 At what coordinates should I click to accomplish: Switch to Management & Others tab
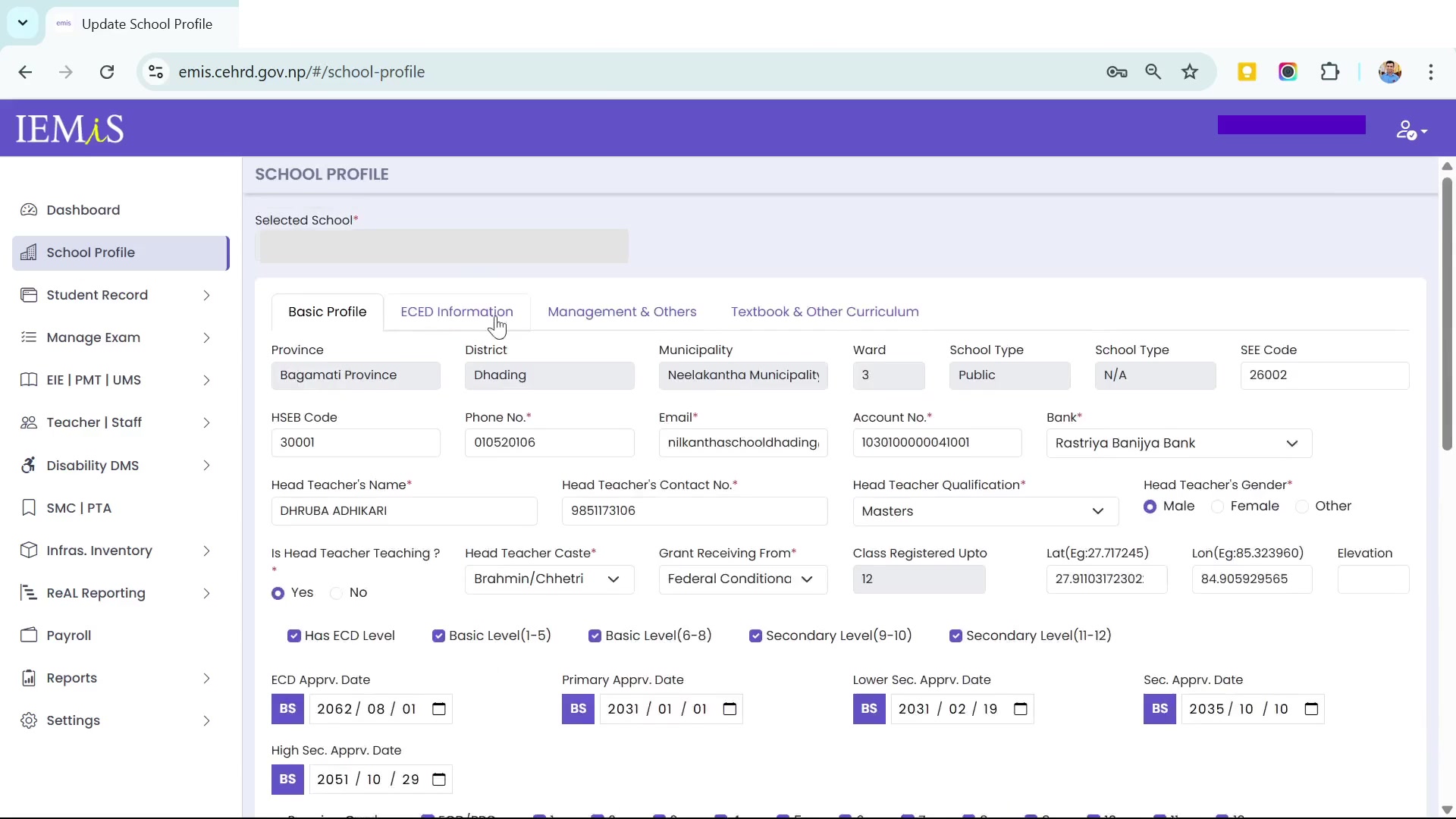coord(622,312)
